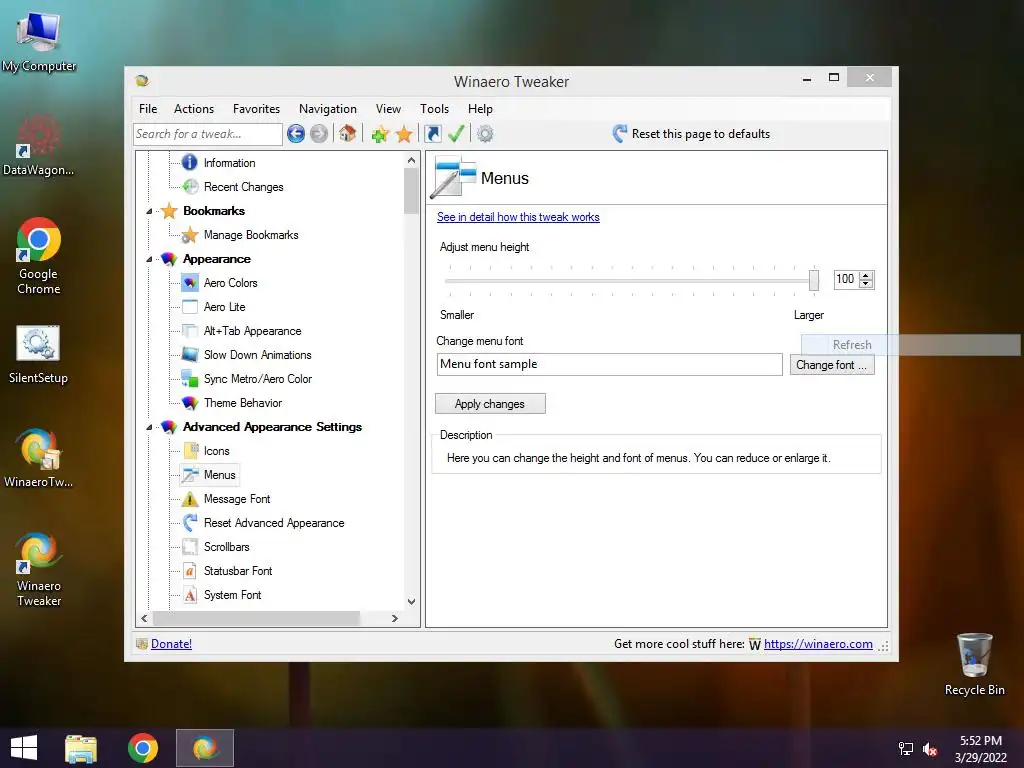Click tree scrollbar down arrow
Screen dimensions: 1024x768
(411, 601)
